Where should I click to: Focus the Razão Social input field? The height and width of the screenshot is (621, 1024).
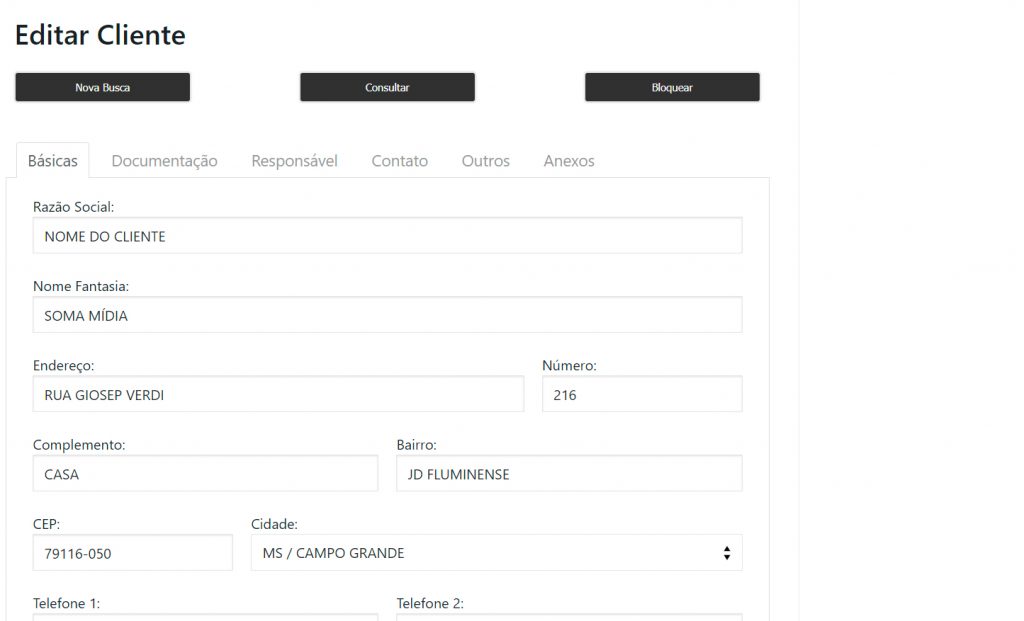point(387,236)
